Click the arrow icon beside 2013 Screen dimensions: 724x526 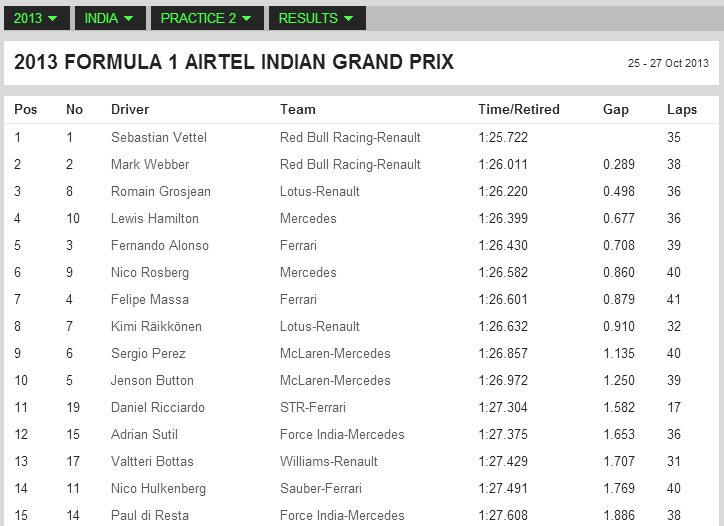53,18
